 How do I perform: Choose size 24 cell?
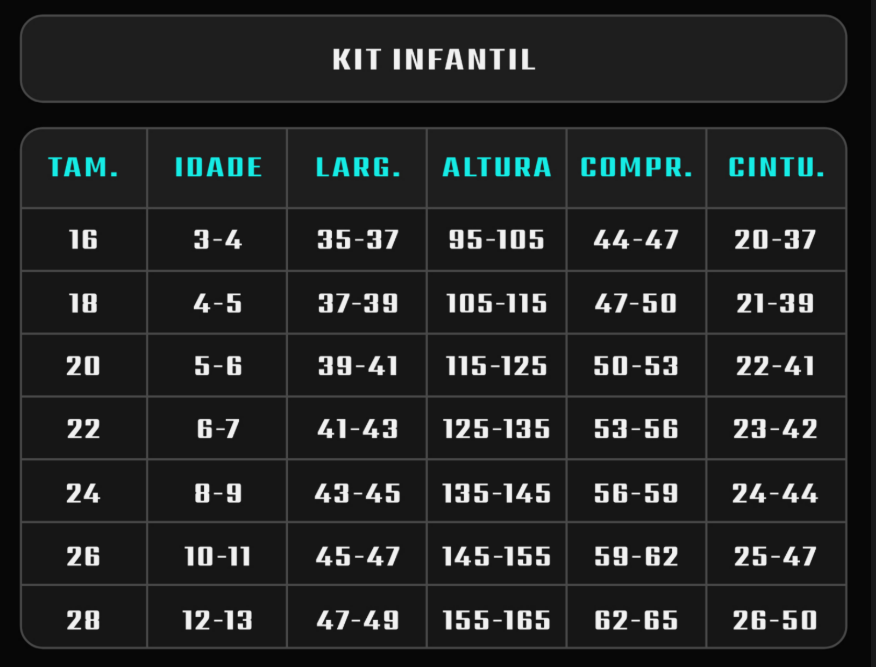(x=84, y=492)
